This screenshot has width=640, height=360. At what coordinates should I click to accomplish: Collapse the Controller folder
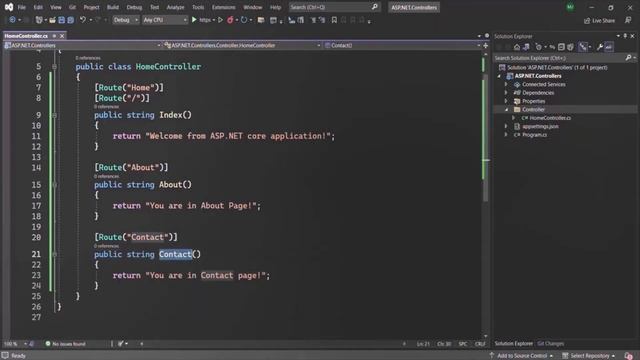click(x=507, y=109)
